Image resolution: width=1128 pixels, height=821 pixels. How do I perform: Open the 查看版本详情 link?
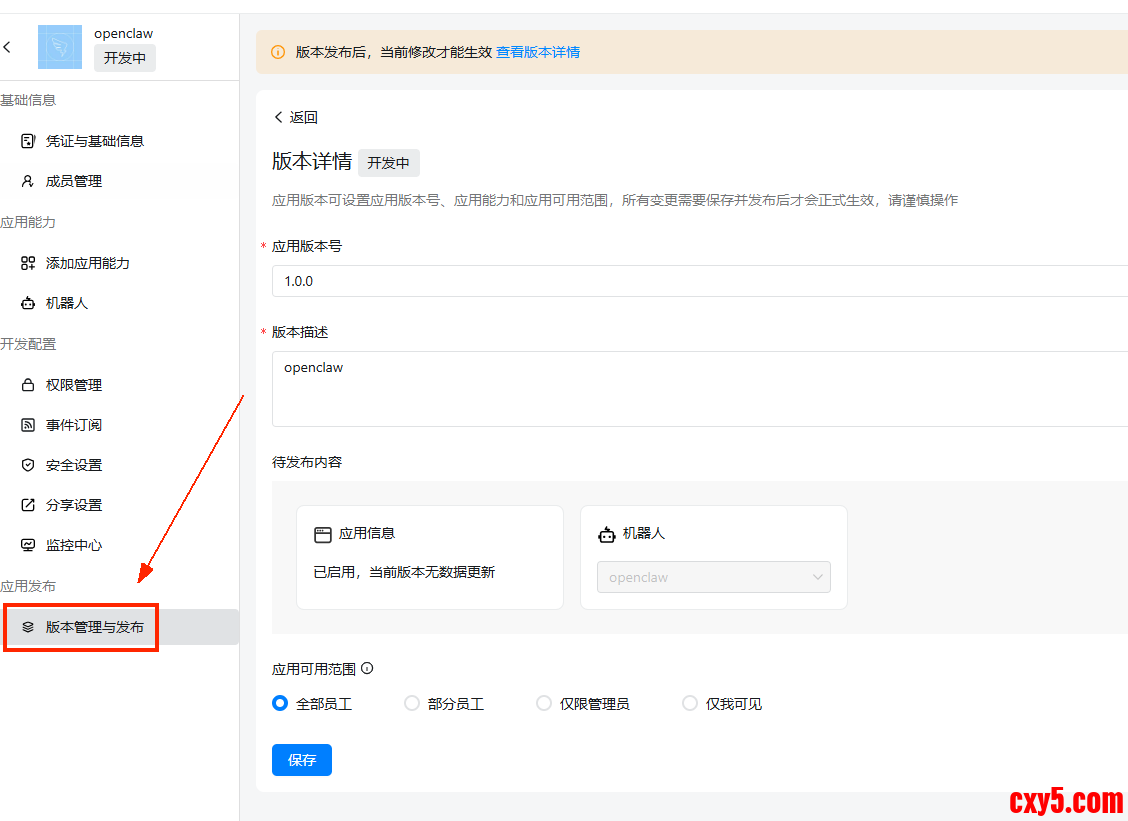point(538,52)
